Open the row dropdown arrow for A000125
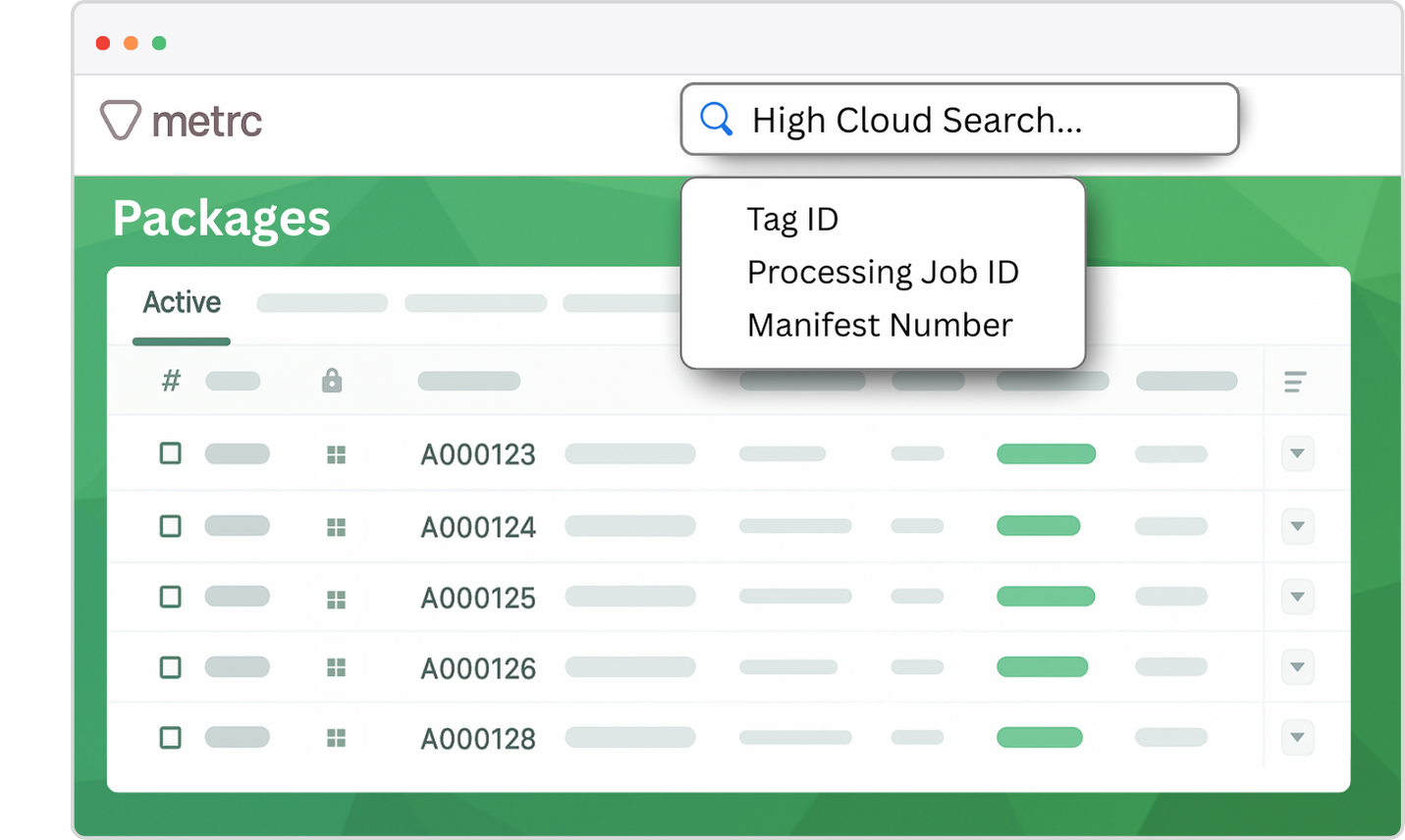The width and height of the screenshot is (1405, 840). [x=1297, y=597]
